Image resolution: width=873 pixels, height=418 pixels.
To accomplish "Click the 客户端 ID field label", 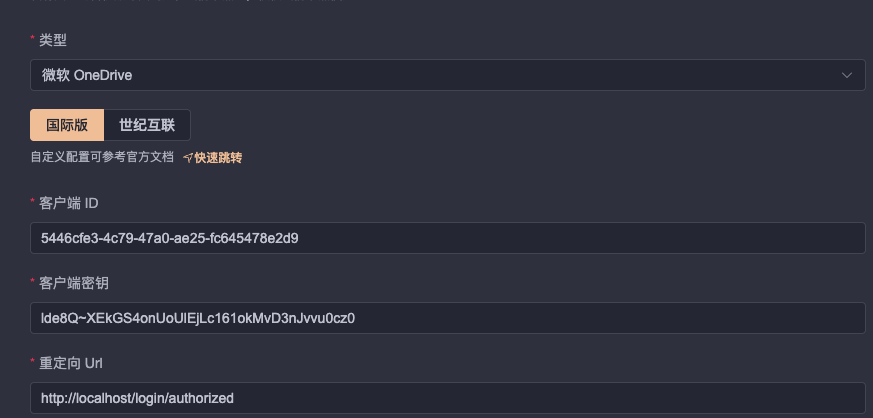I will point(68,203).
